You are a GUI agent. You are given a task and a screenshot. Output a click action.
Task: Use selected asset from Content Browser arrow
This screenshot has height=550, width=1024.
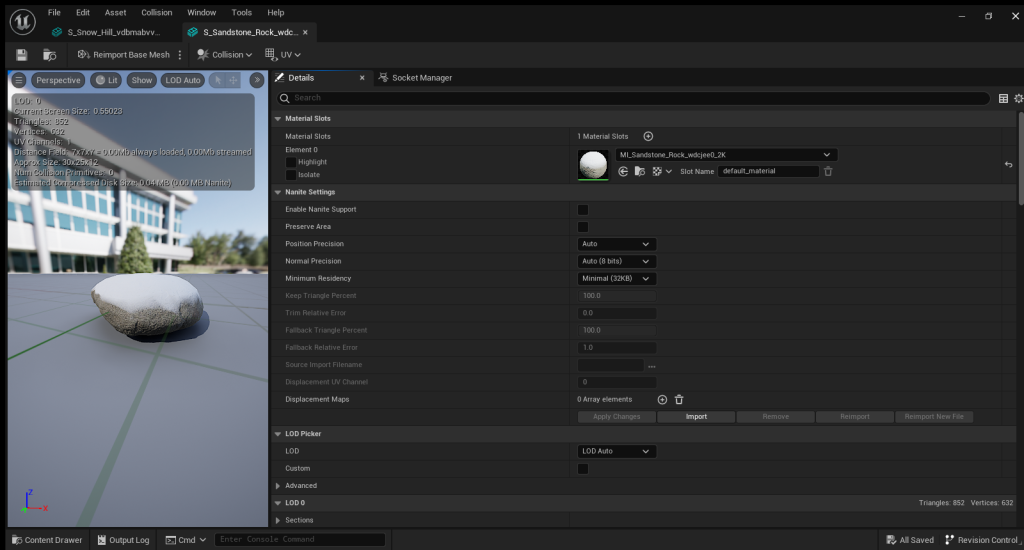pos(623,171)
